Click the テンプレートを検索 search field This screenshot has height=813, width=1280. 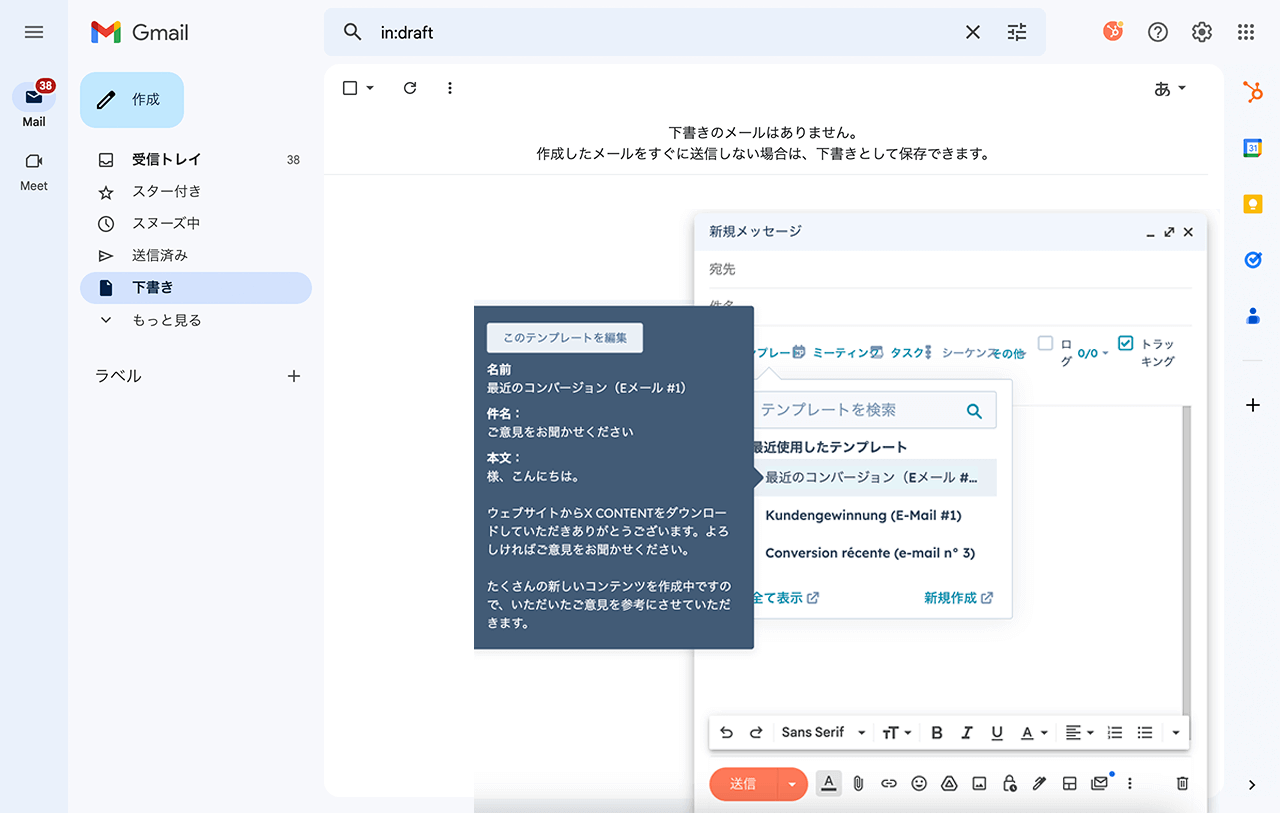pos(860,410)
